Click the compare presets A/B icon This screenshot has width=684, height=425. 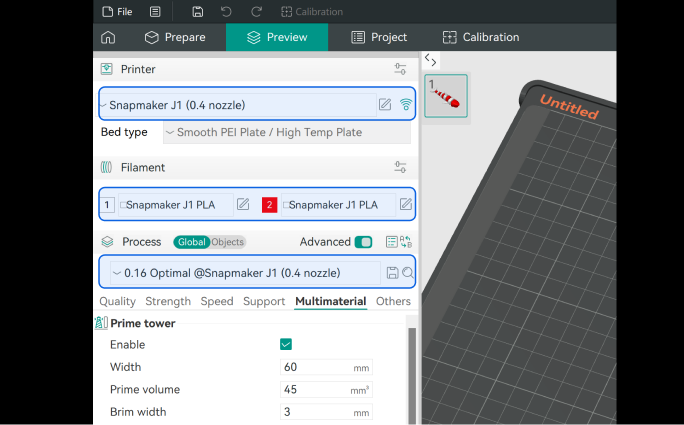click(406, 242)
